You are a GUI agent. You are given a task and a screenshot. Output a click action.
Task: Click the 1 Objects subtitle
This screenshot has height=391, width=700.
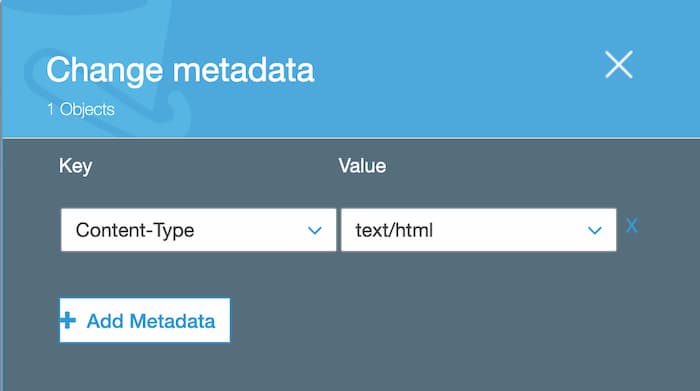click(81, 109)
